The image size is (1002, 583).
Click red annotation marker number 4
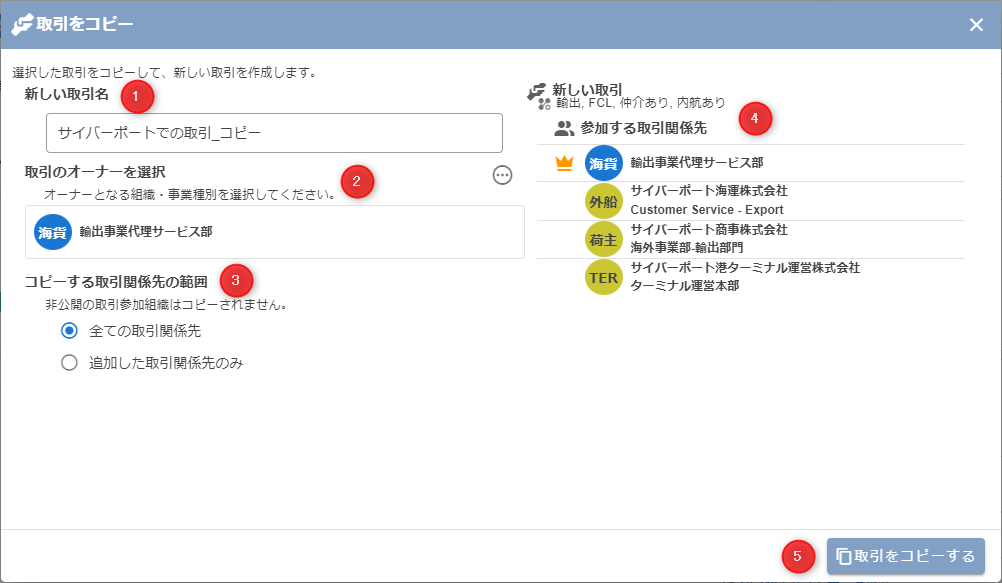[754, 118]
